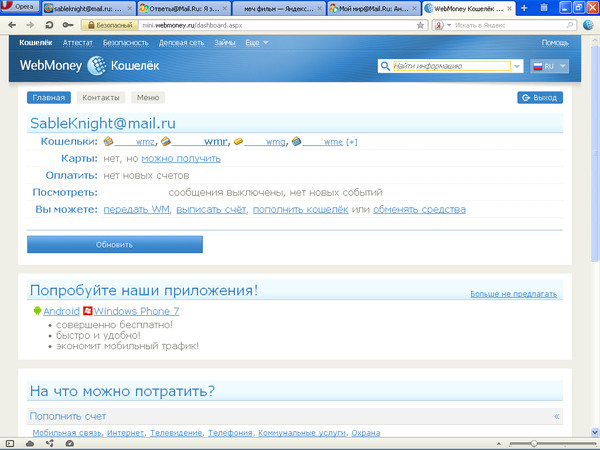Viewport: 600px width, 450px height.
Task: Open Деловая сеть in the top menu
Action: click(x=181, y=43)
